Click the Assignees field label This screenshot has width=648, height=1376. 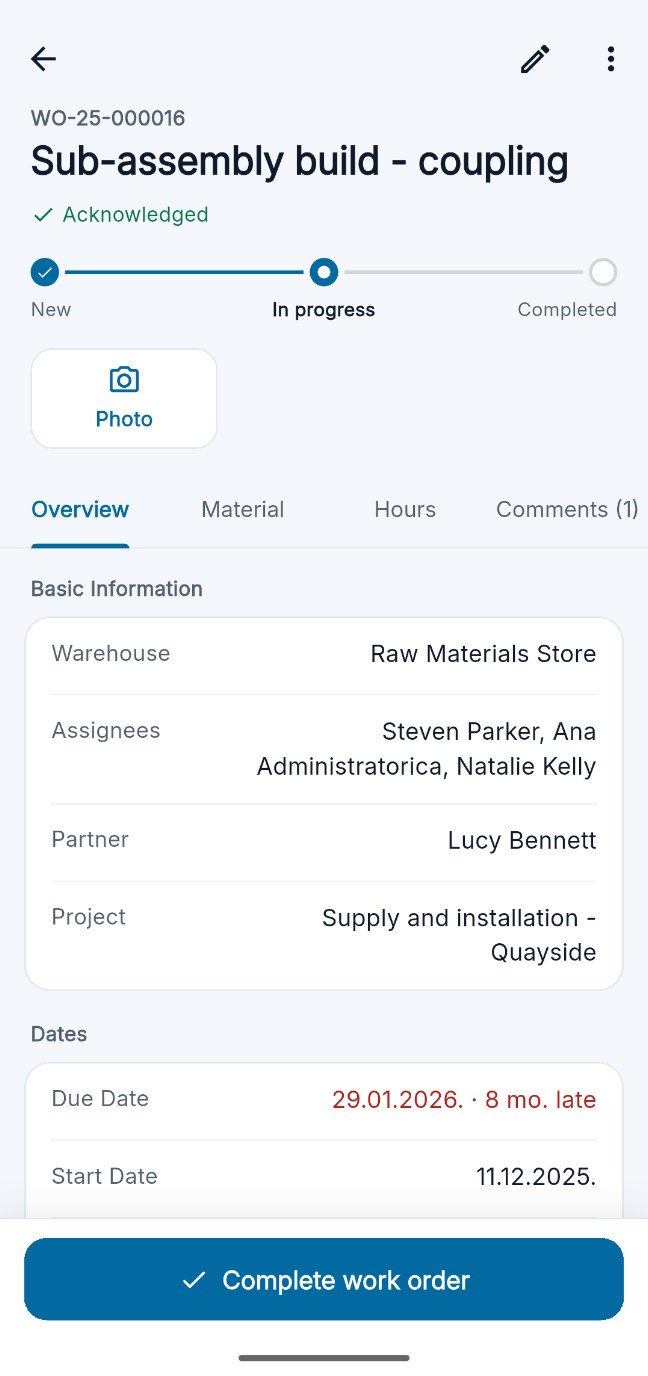(106, 731)
